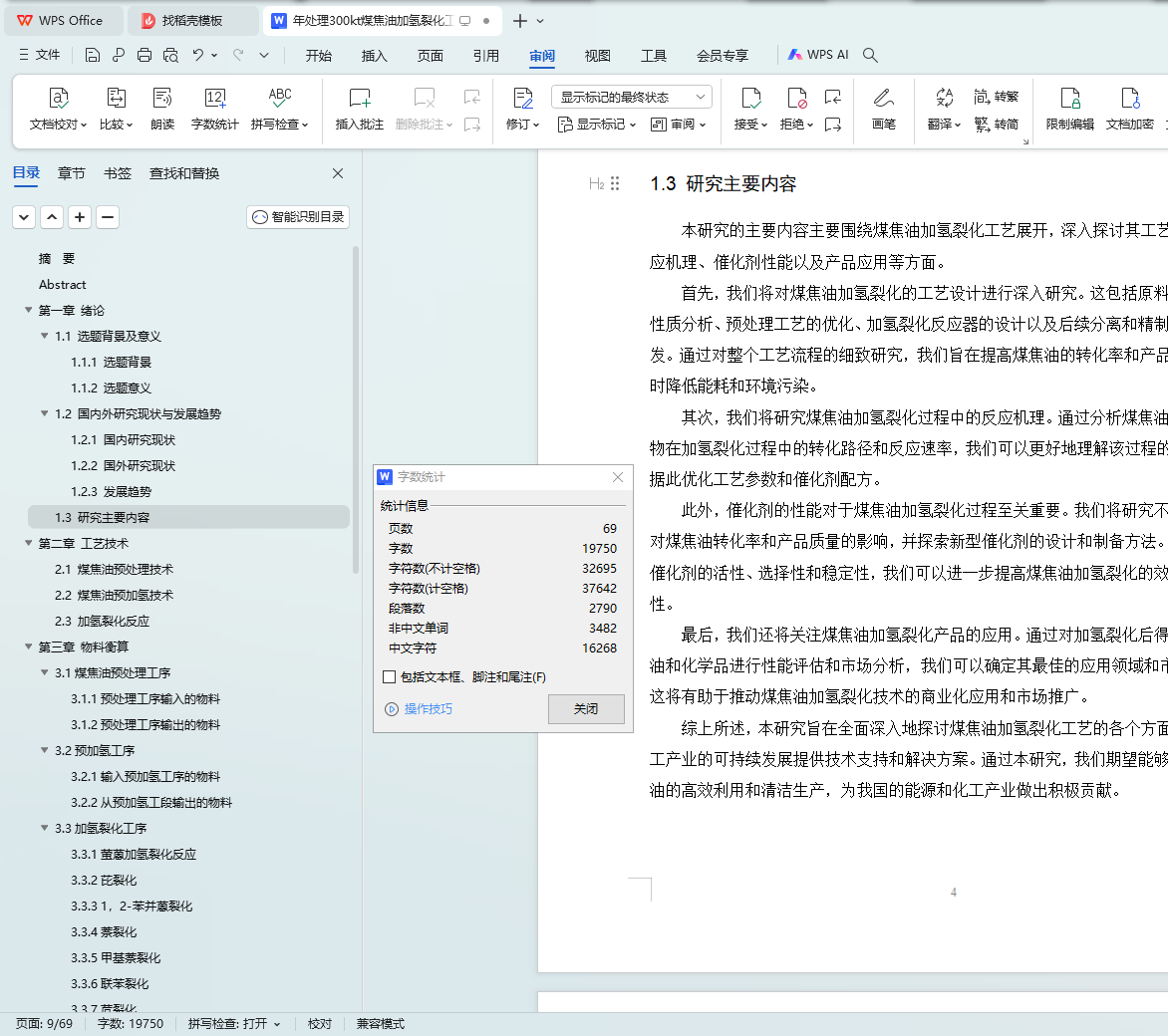Open 查找和替换 tab in side panel

coord(184,173)
